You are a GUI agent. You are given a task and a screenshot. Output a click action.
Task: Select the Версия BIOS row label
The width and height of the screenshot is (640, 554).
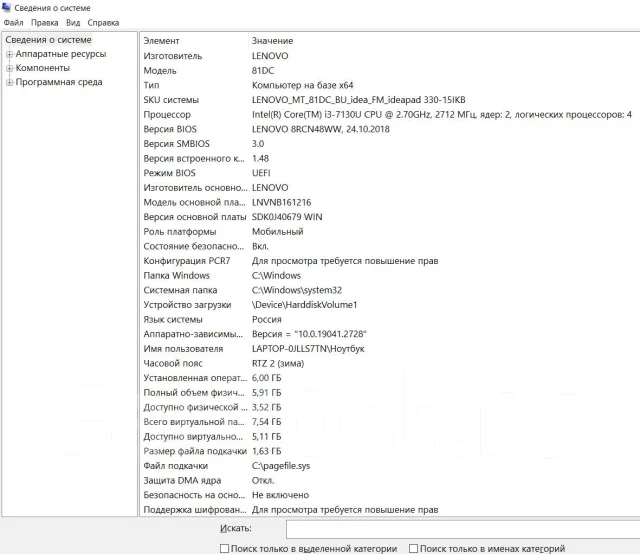coord(170,129)
